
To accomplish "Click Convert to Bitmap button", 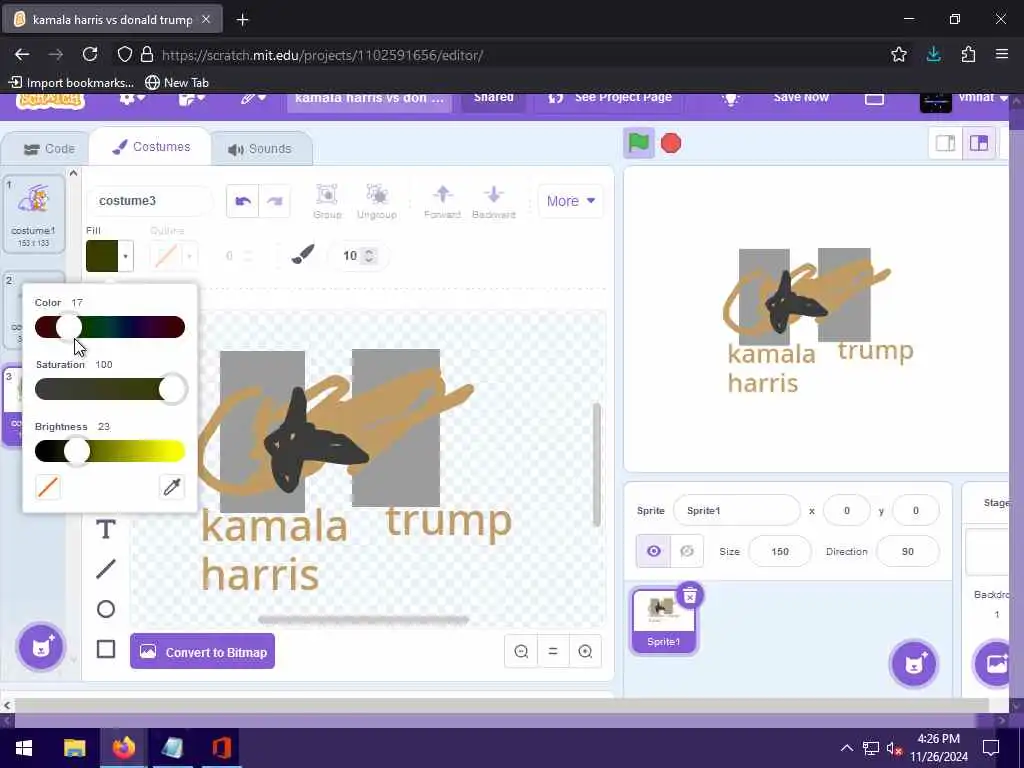I will click(x=202, y=652).
